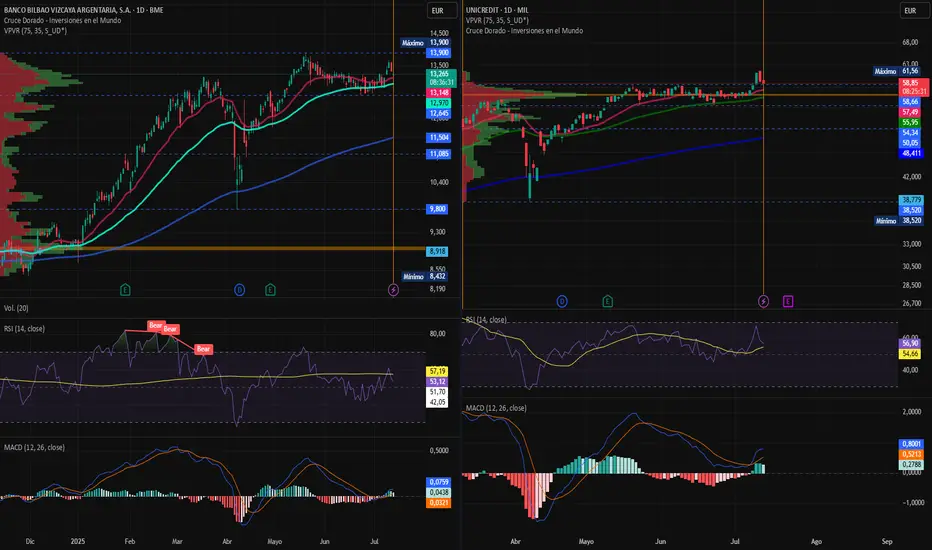This screenshot has width=932, height=550.
Task: Open the purple upcoming earnings E icon on UniCredit chart
Action: 788,301
